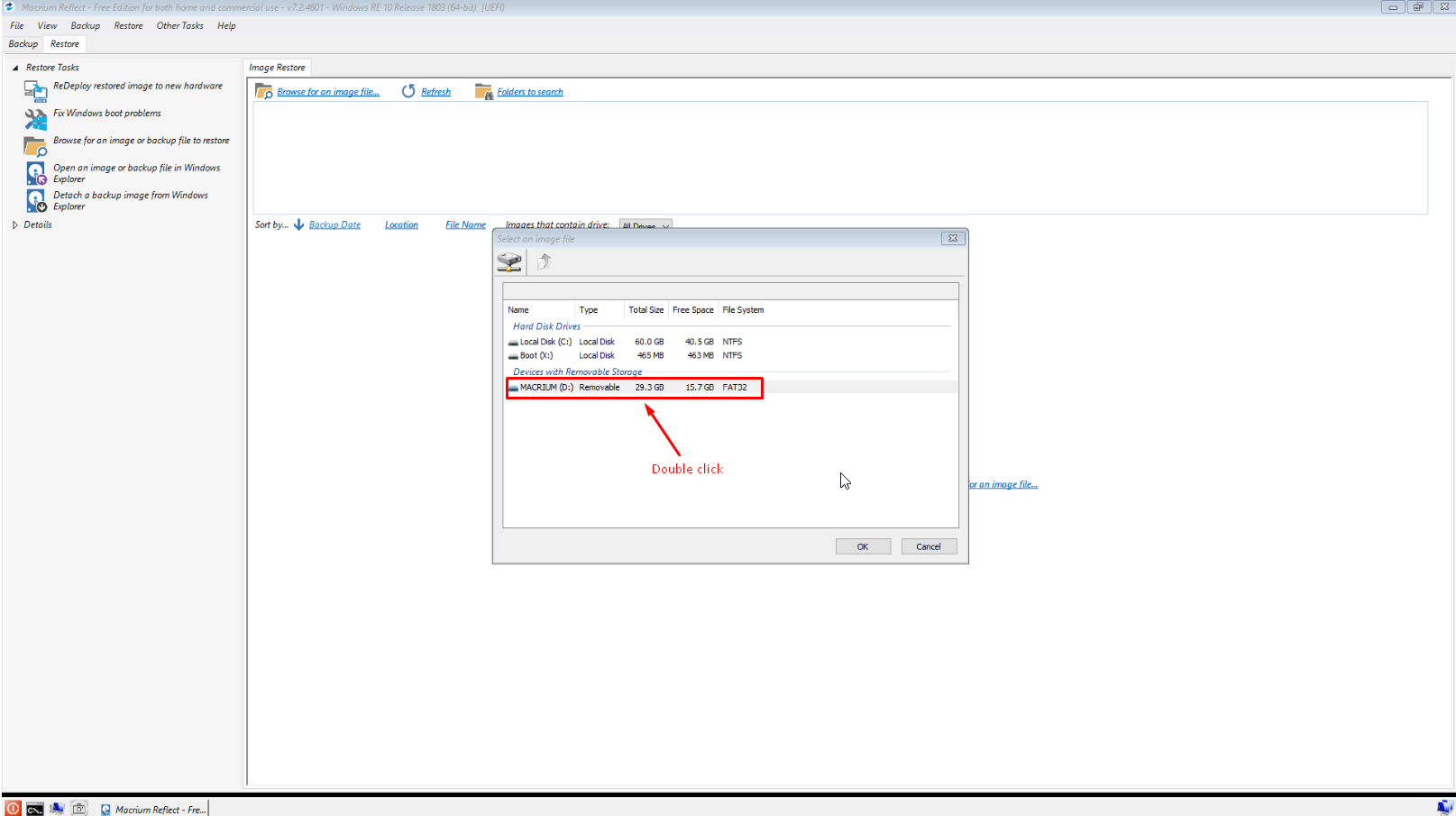Select the Restore tab below menu bar
The height and width of the screenshot is (816, 1456).
[x=65, y=43]
